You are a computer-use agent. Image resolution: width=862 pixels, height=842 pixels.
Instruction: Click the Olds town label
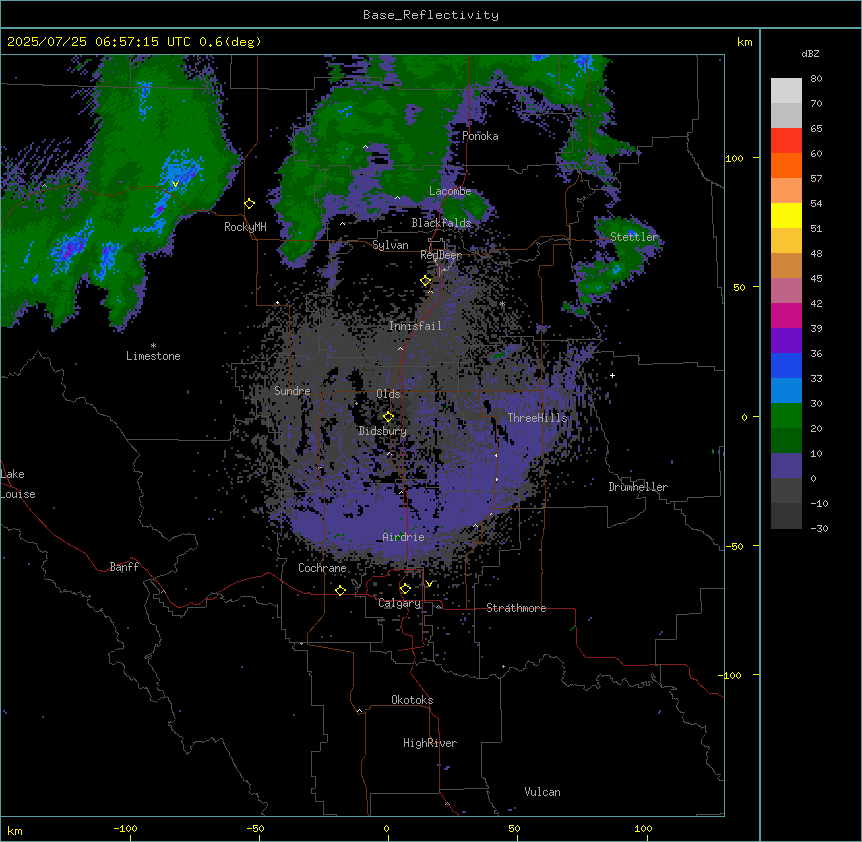click(388, 394)
